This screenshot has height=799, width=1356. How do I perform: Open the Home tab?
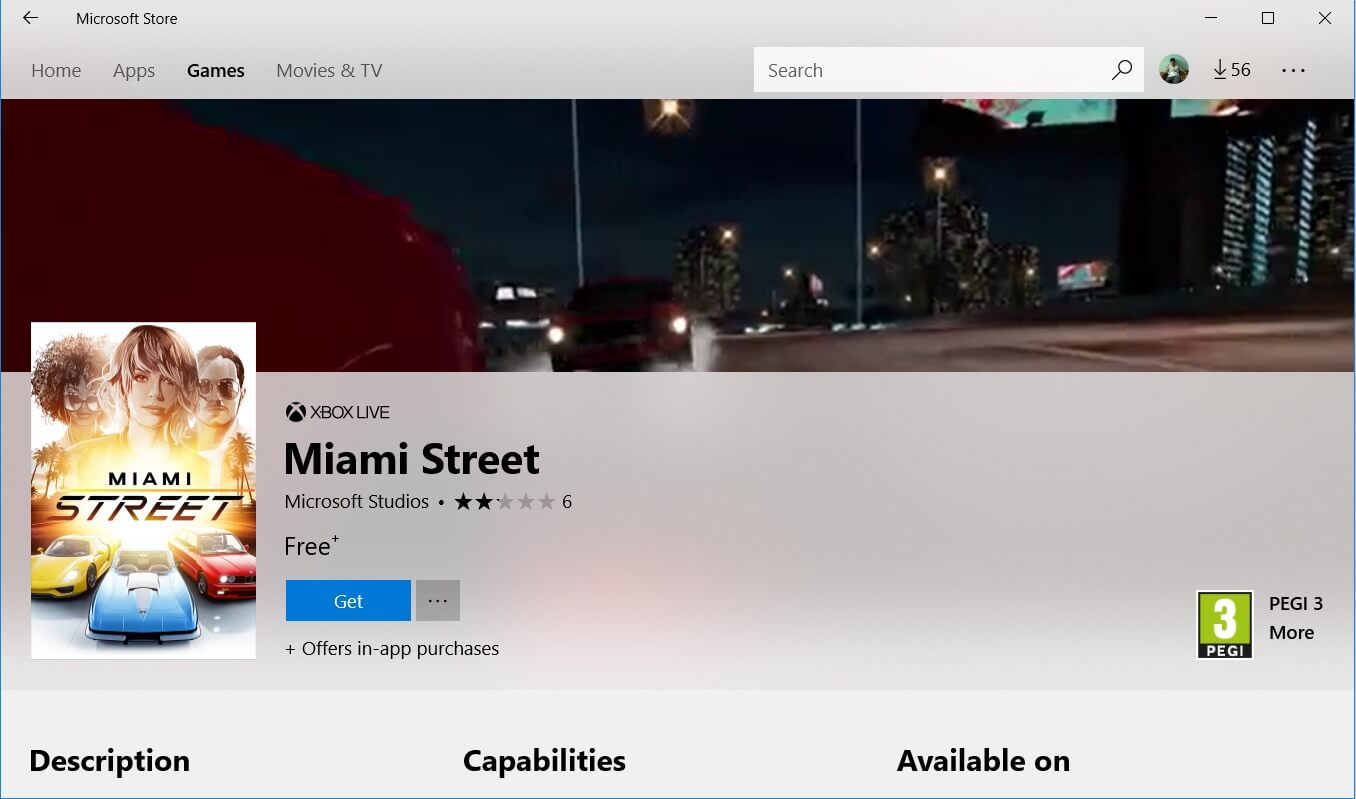pos(56,70)
